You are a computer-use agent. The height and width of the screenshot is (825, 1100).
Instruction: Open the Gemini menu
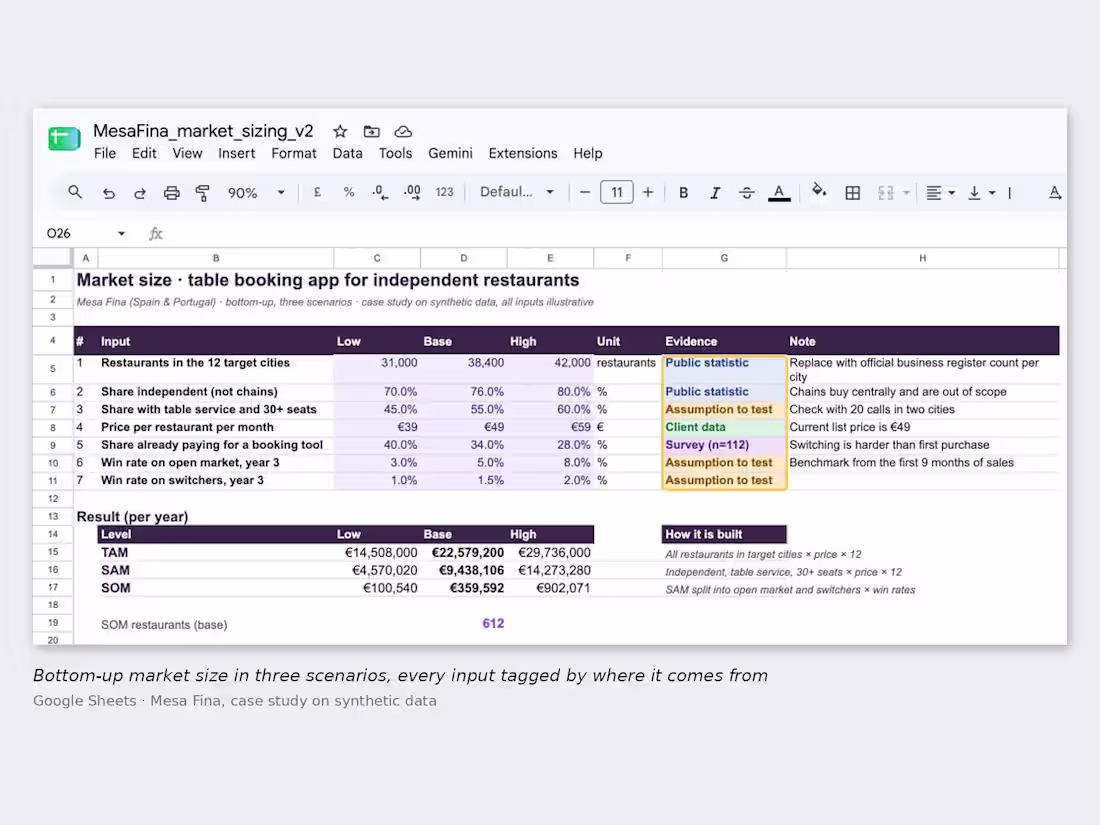(450, 153)
